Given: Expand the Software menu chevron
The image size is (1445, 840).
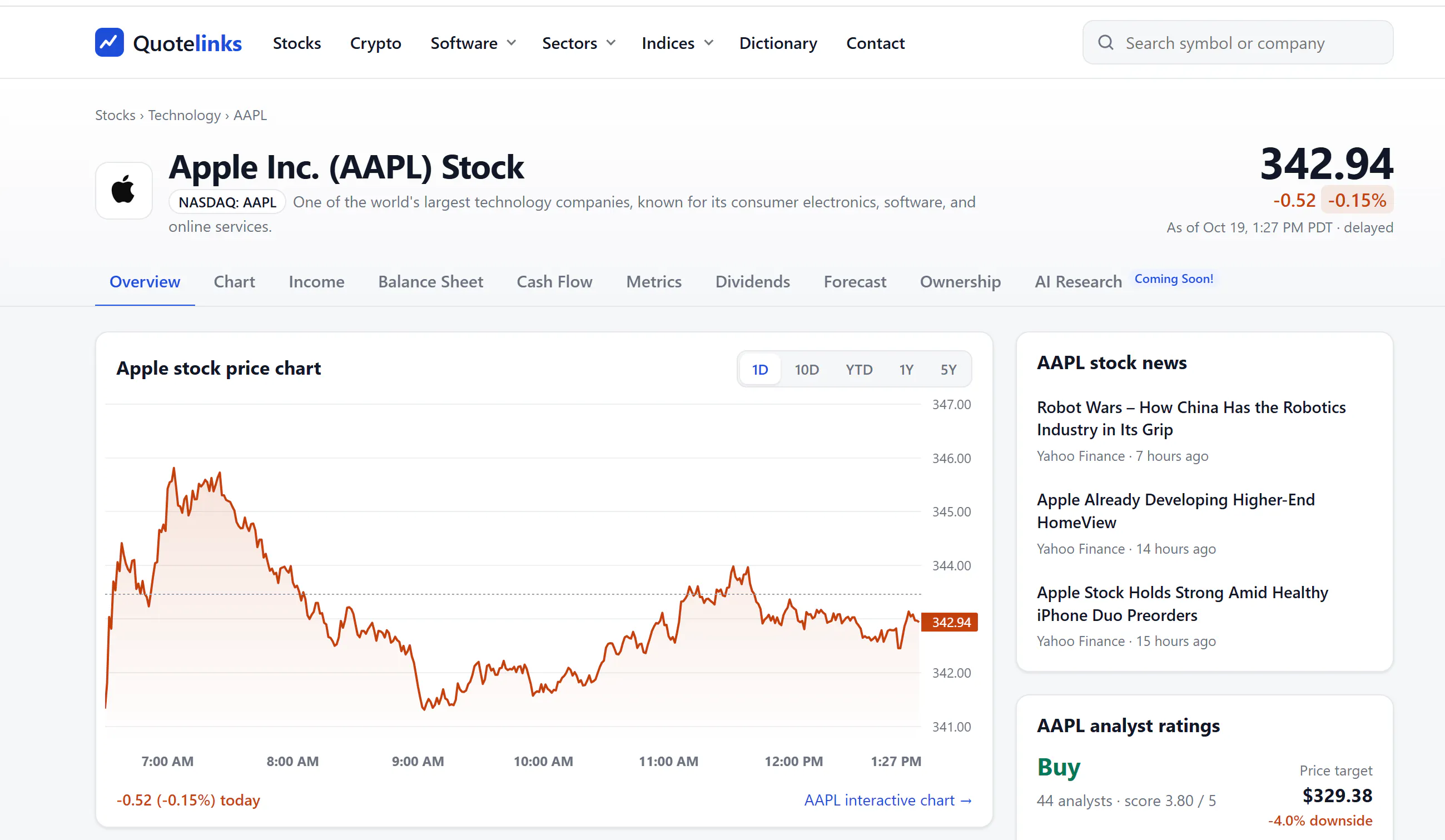Looking at the screenshot, I should pos(512,43).
